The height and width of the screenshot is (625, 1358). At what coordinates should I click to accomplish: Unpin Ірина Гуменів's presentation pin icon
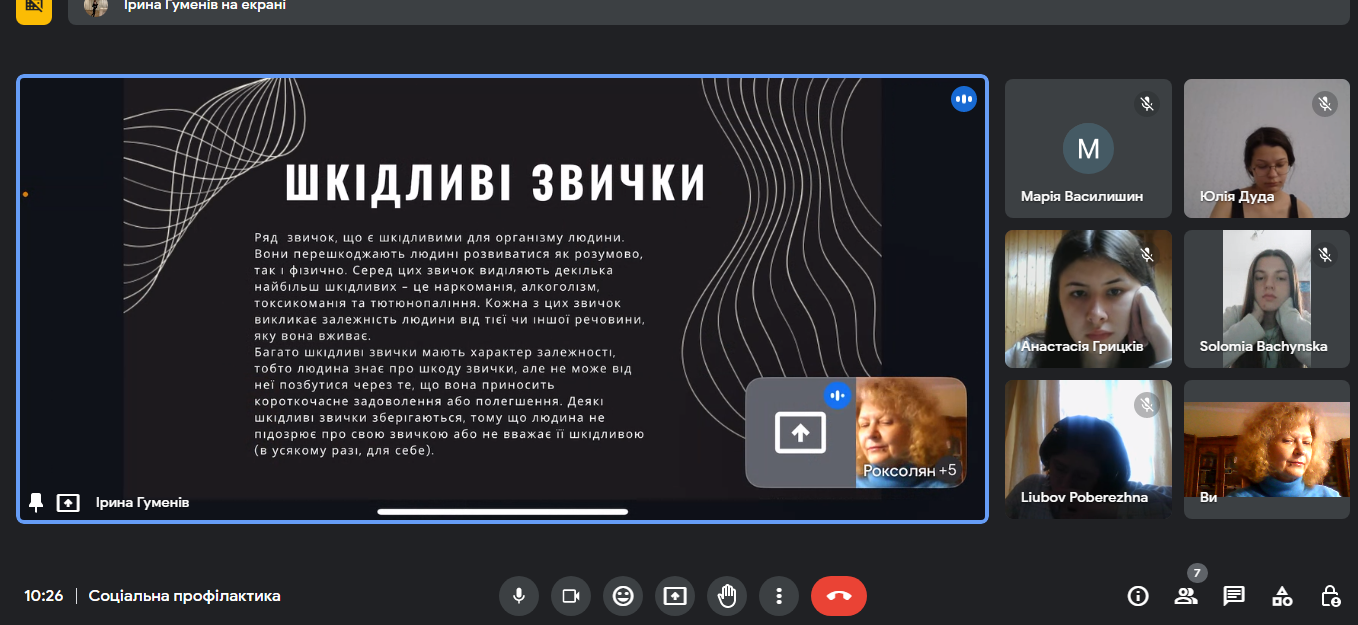pos(37,502)
